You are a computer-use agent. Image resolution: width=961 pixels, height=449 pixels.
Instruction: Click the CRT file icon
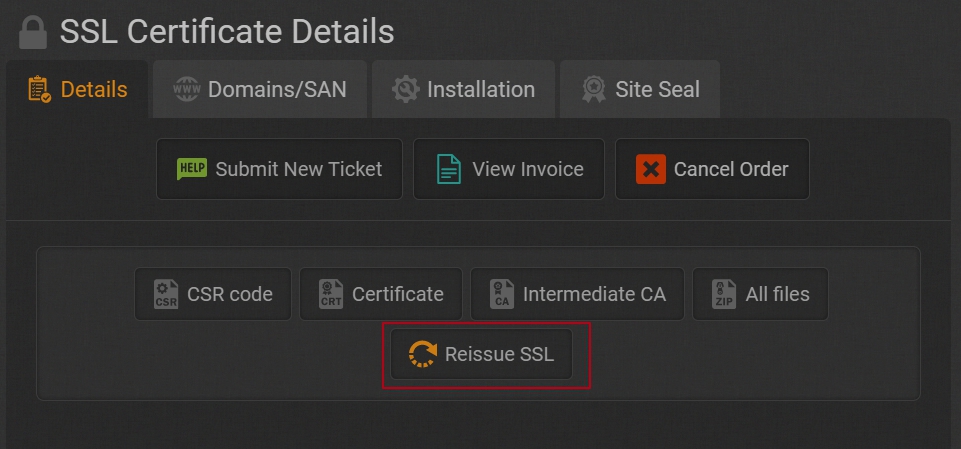point(331,294)
